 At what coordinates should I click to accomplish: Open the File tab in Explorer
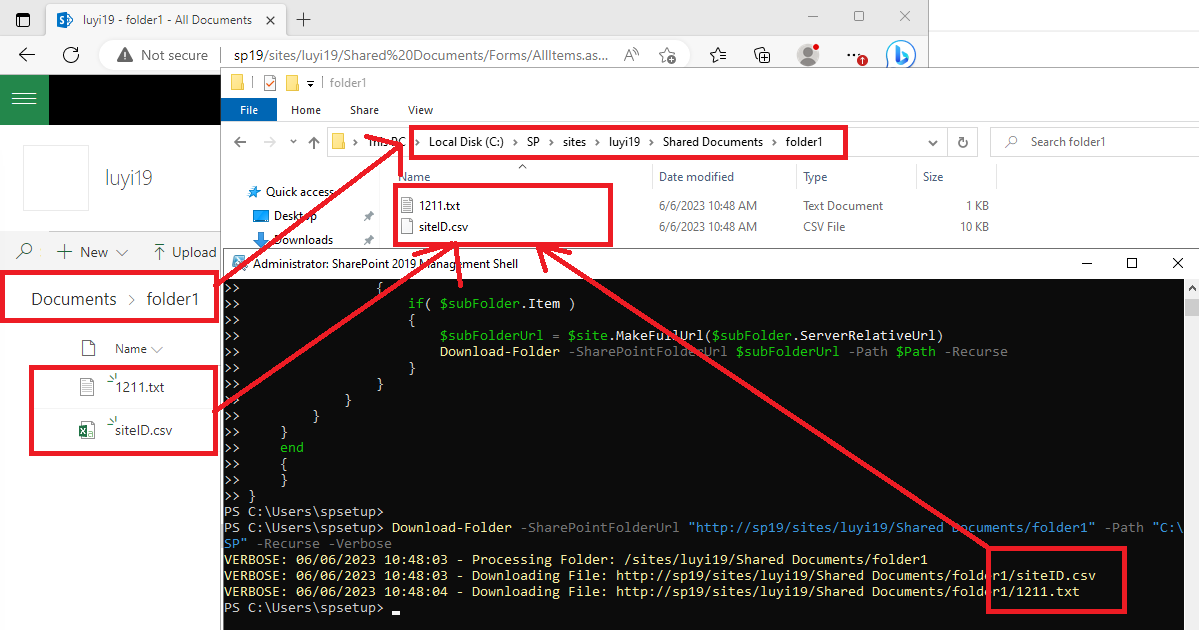(x=249, y=110)
